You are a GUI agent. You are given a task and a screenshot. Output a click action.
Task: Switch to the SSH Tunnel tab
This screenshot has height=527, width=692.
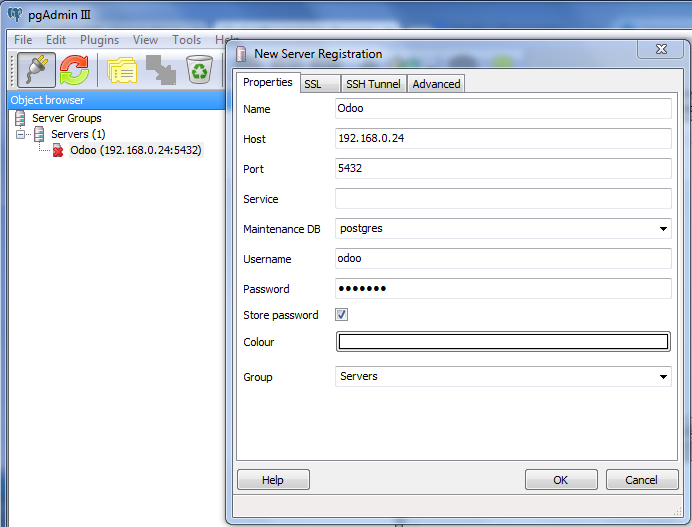pyautogui.click(x=373, y=84)
